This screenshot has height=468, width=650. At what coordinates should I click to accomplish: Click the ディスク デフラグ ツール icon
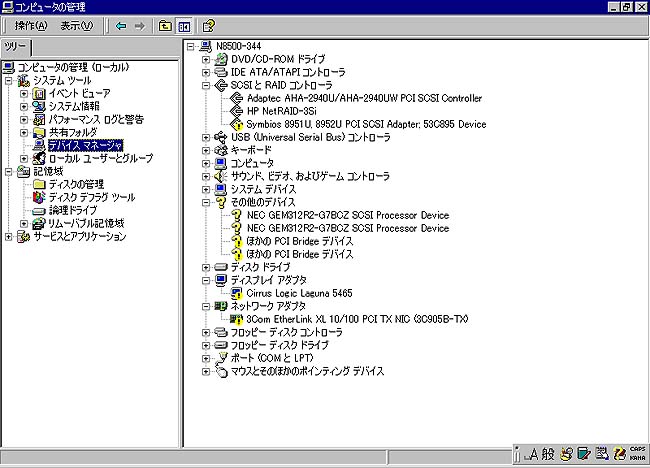[x=39, y=197]
